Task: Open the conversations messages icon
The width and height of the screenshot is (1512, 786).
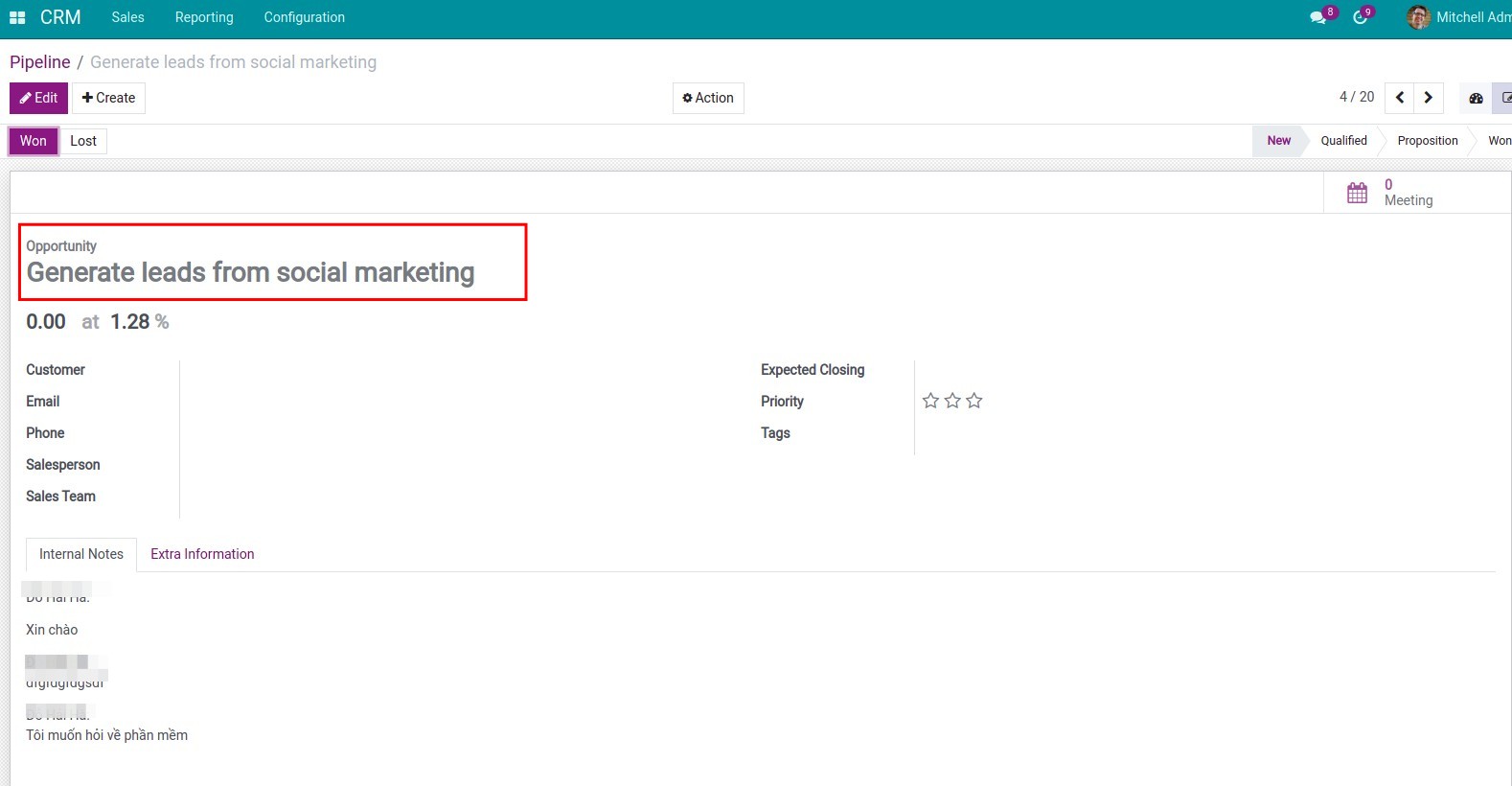Action: 1318,17
